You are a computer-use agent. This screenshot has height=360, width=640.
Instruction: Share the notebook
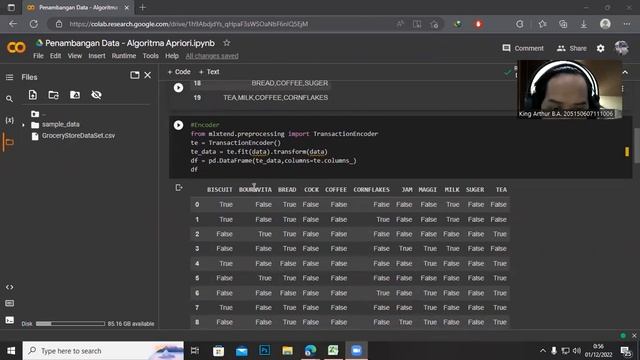click(x=571, y=48)
